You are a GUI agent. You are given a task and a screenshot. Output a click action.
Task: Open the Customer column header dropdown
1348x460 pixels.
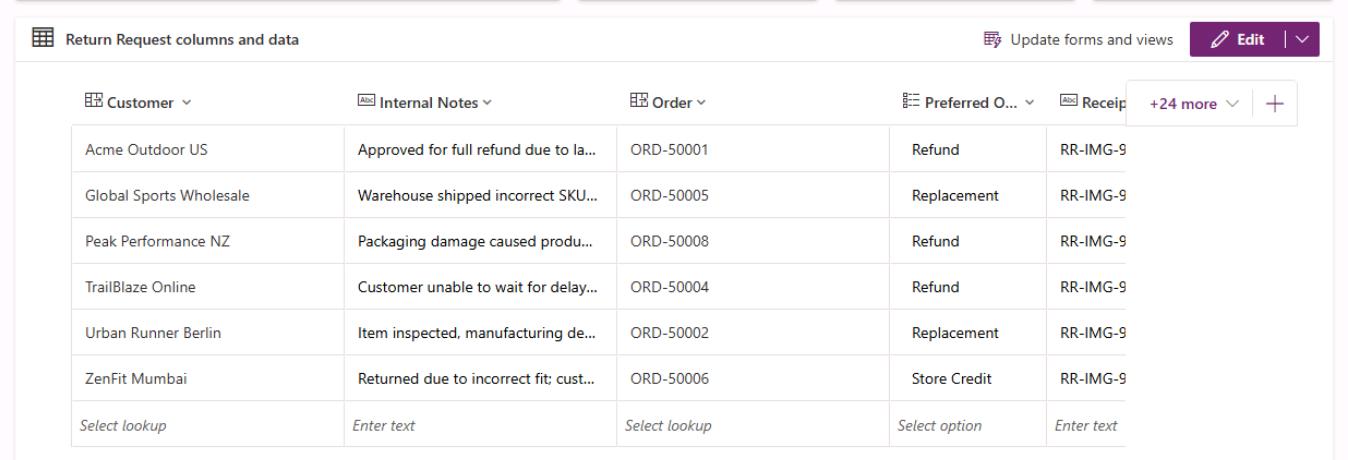coord(187,102)
